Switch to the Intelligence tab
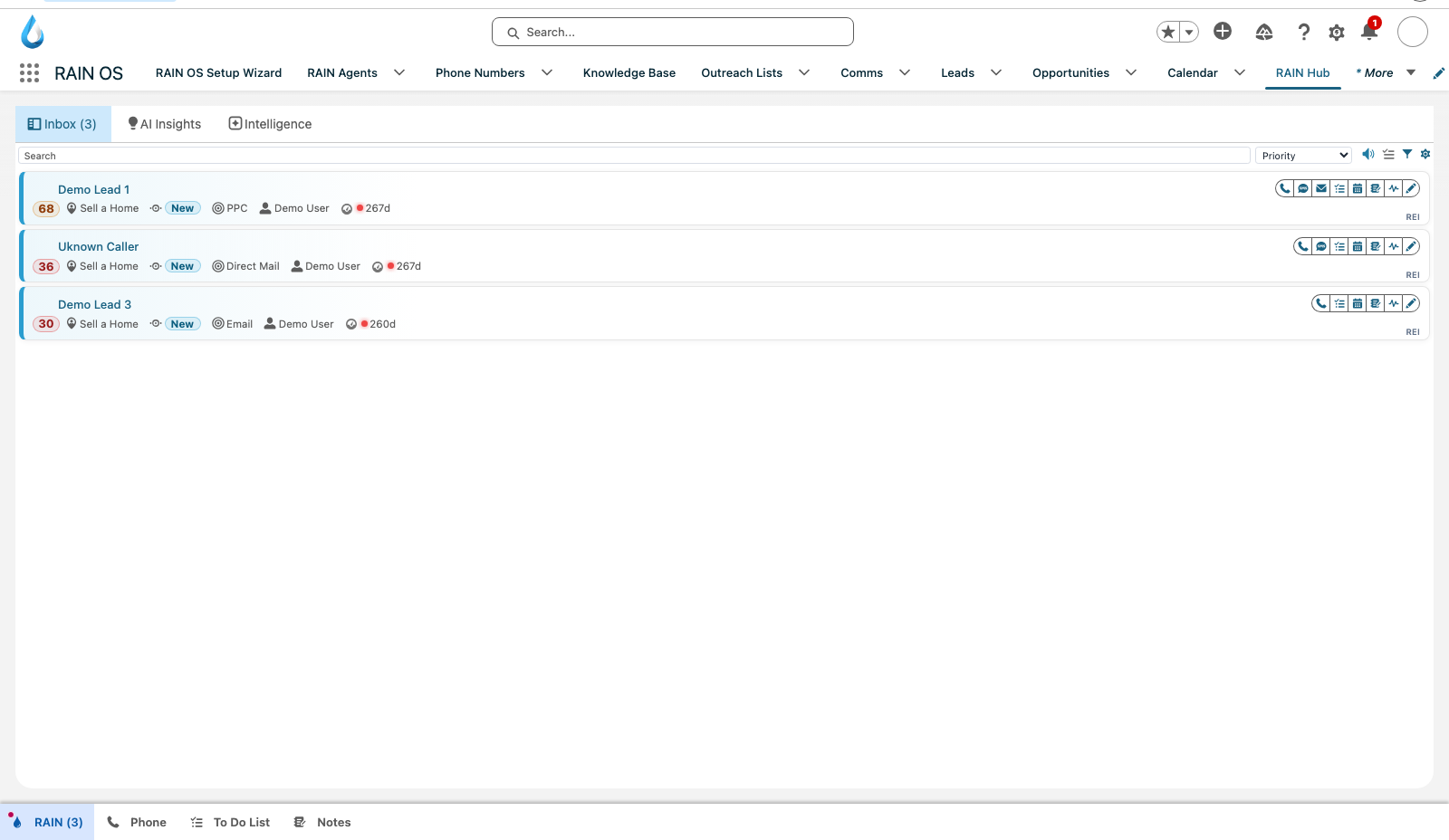The image size is (1449, 840). click(x=270, y=124)
